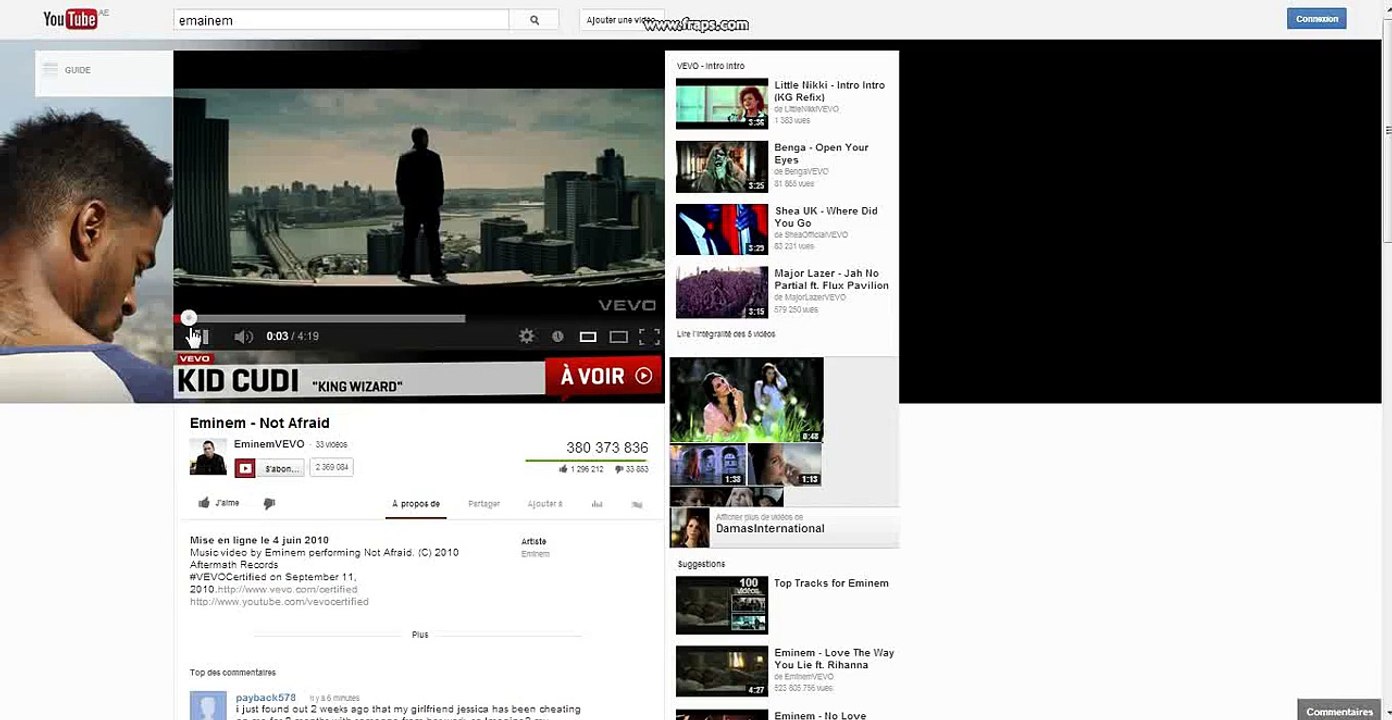This screenshot has height=720, width=1392.
Task: Click the view count 380 373 836
Action: pos(607,448)
